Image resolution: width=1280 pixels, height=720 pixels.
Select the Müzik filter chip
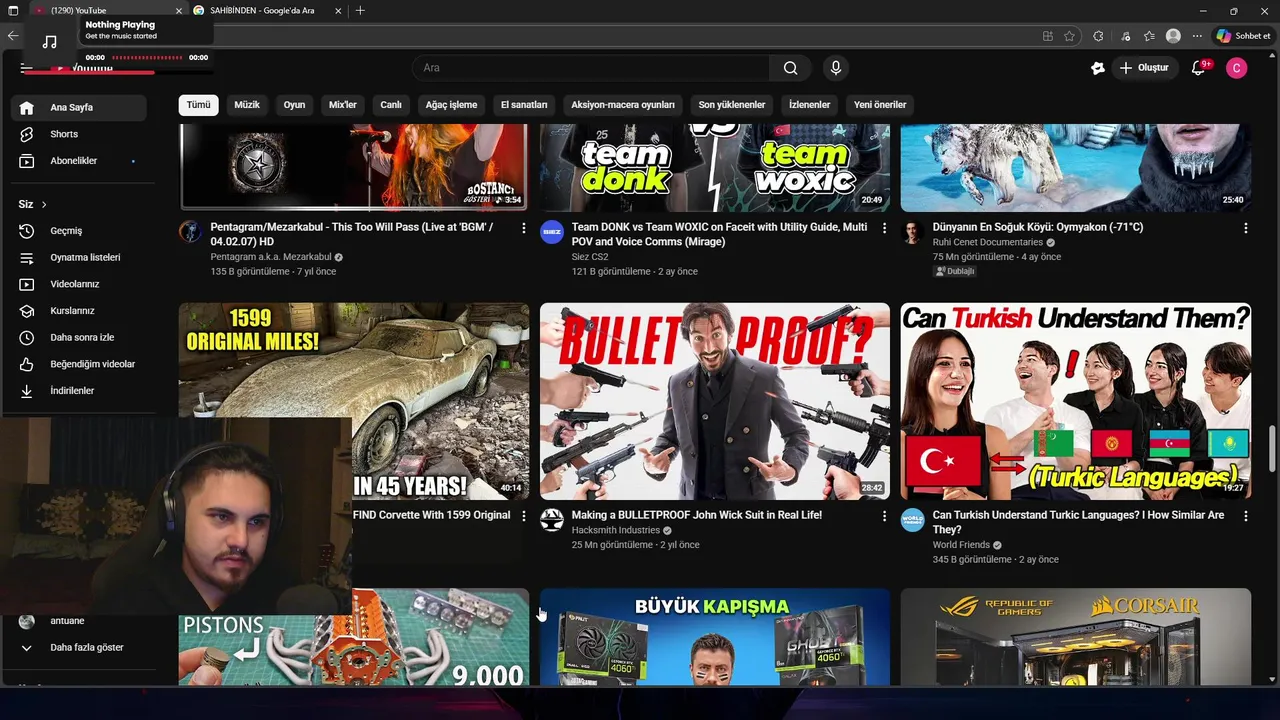pyautogui.click(x=247, y=105)
